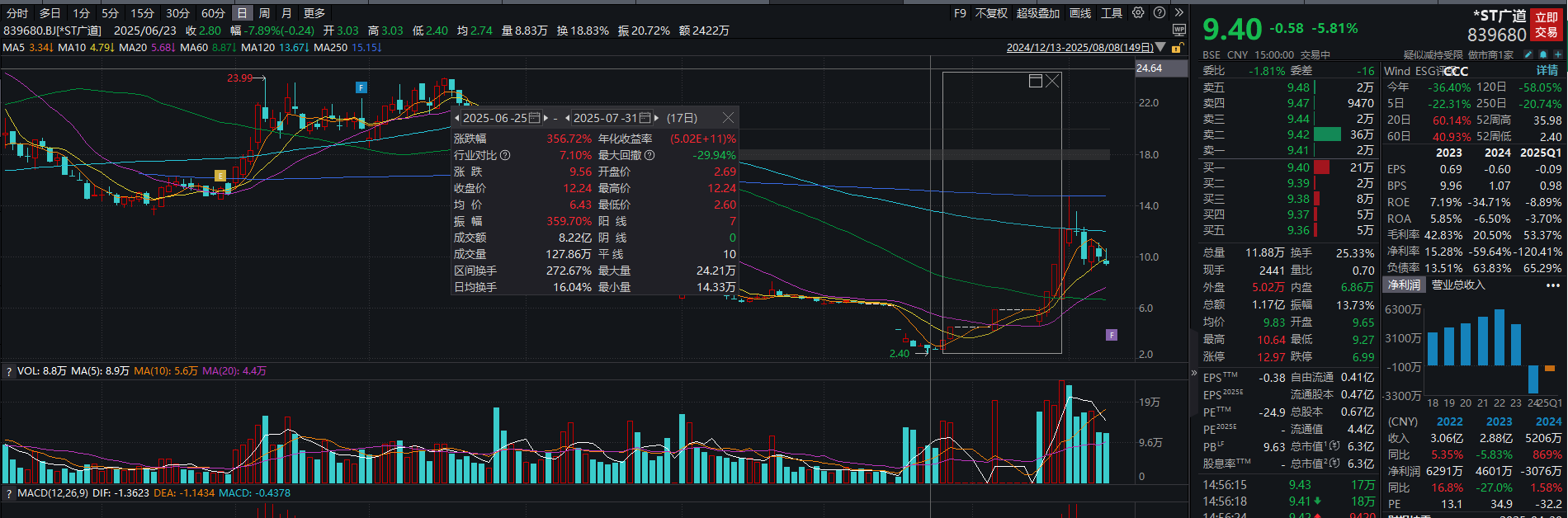
Task: Click the WP monitor icon below toolbar
Action: click(1178, 31)
